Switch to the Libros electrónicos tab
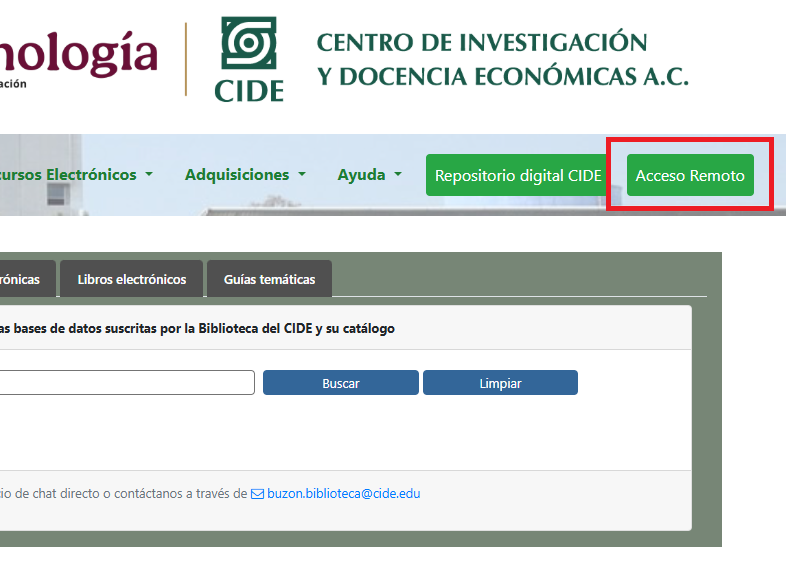 click(132, 279)
